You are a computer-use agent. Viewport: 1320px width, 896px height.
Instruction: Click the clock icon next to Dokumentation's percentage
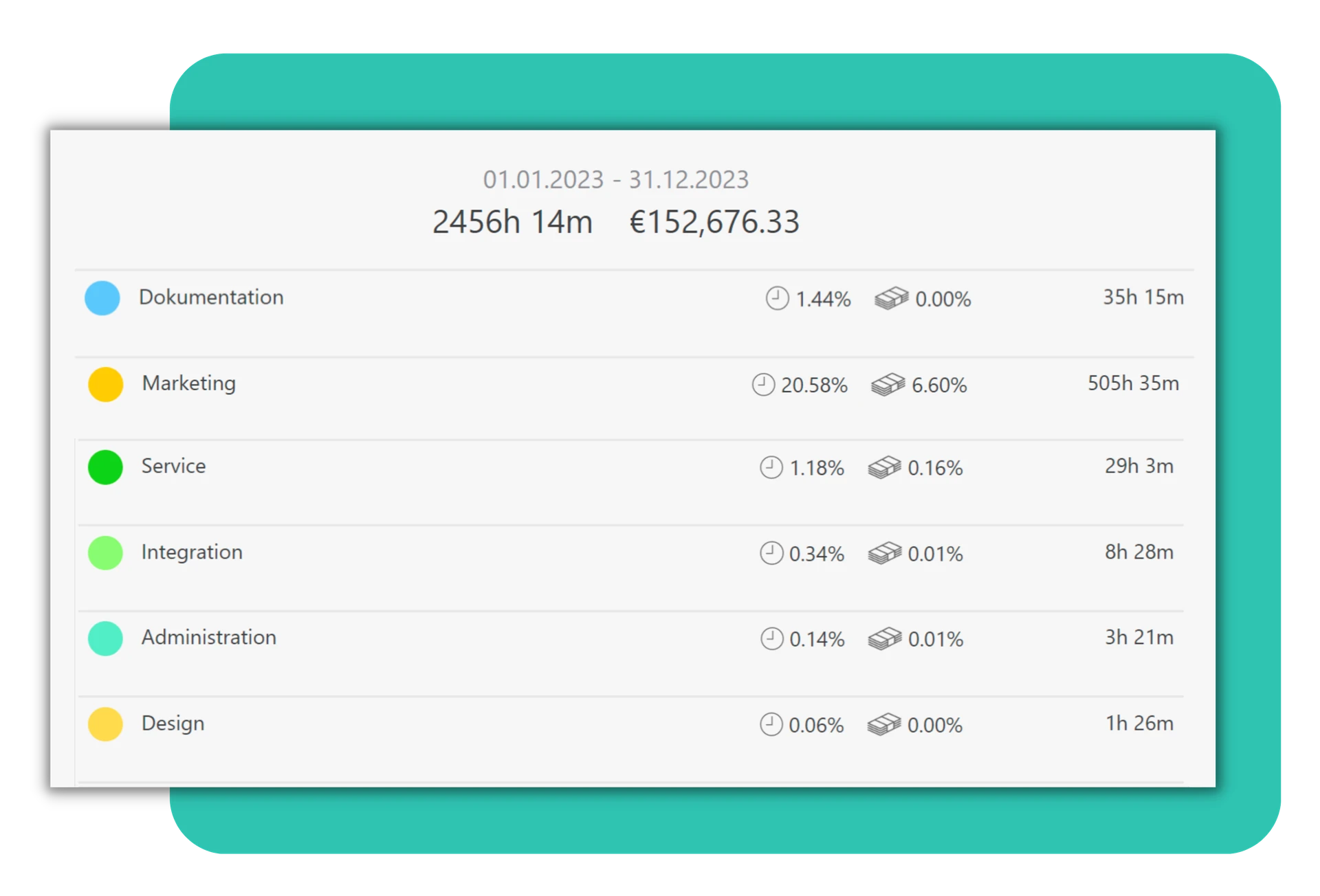click(x=777, y=298)
